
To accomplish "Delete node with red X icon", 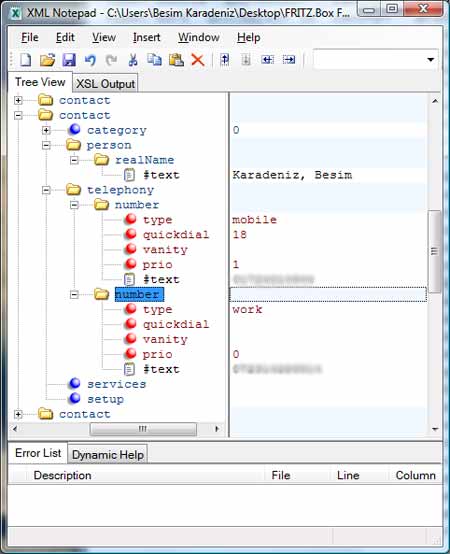I will (x=197, y=60).
